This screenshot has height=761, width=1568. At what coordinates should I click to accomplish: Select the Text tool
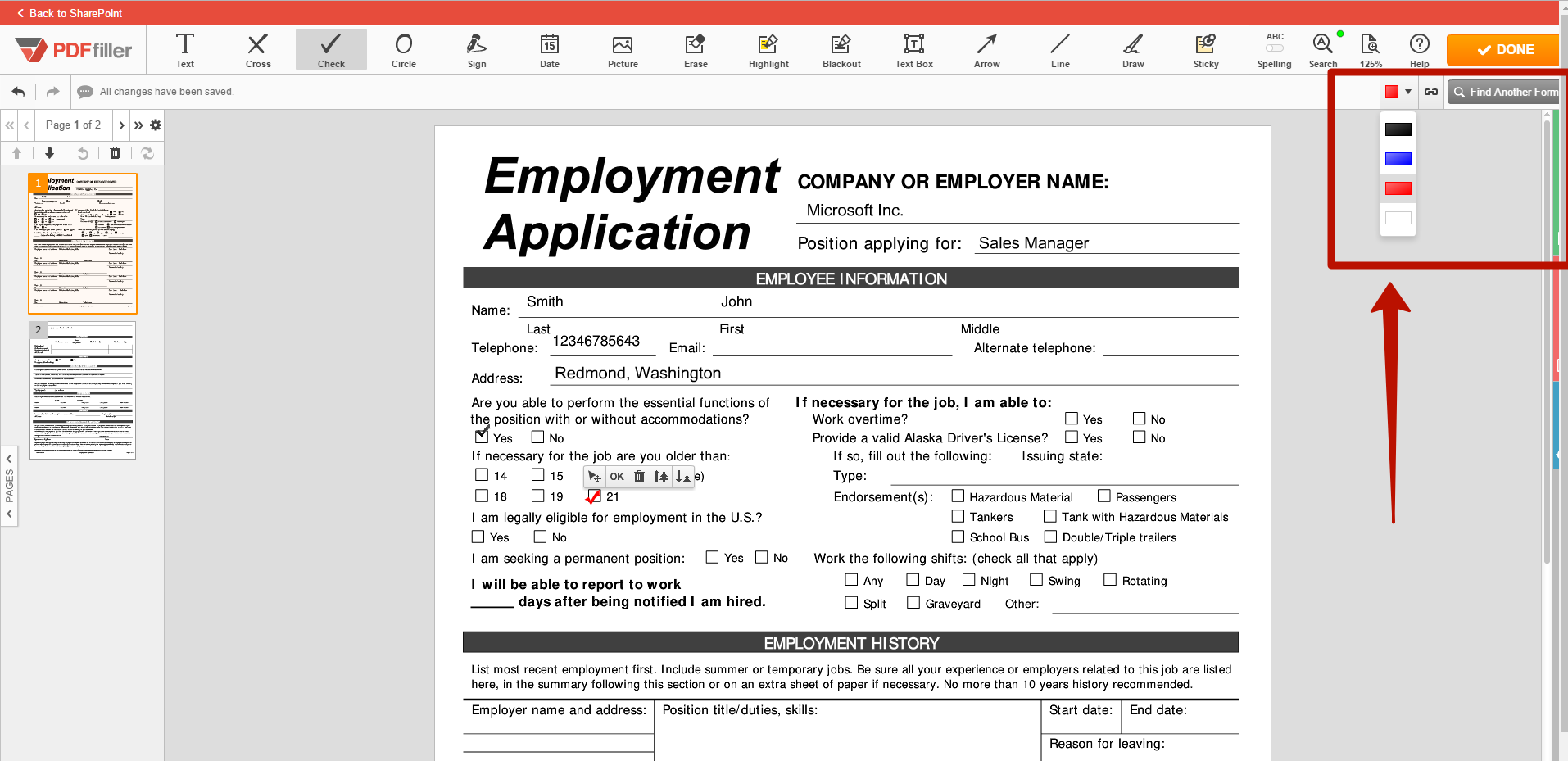(185, 50)
